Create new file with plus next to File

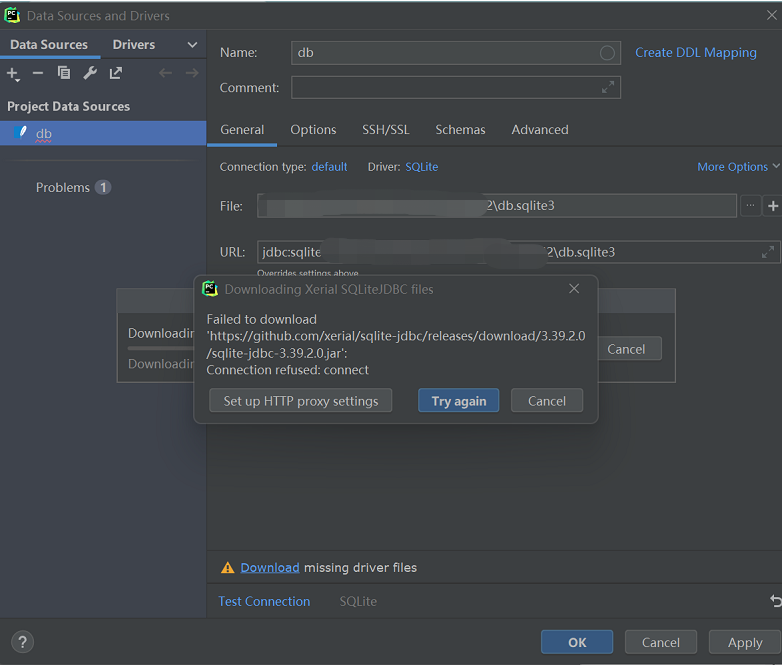773,206
